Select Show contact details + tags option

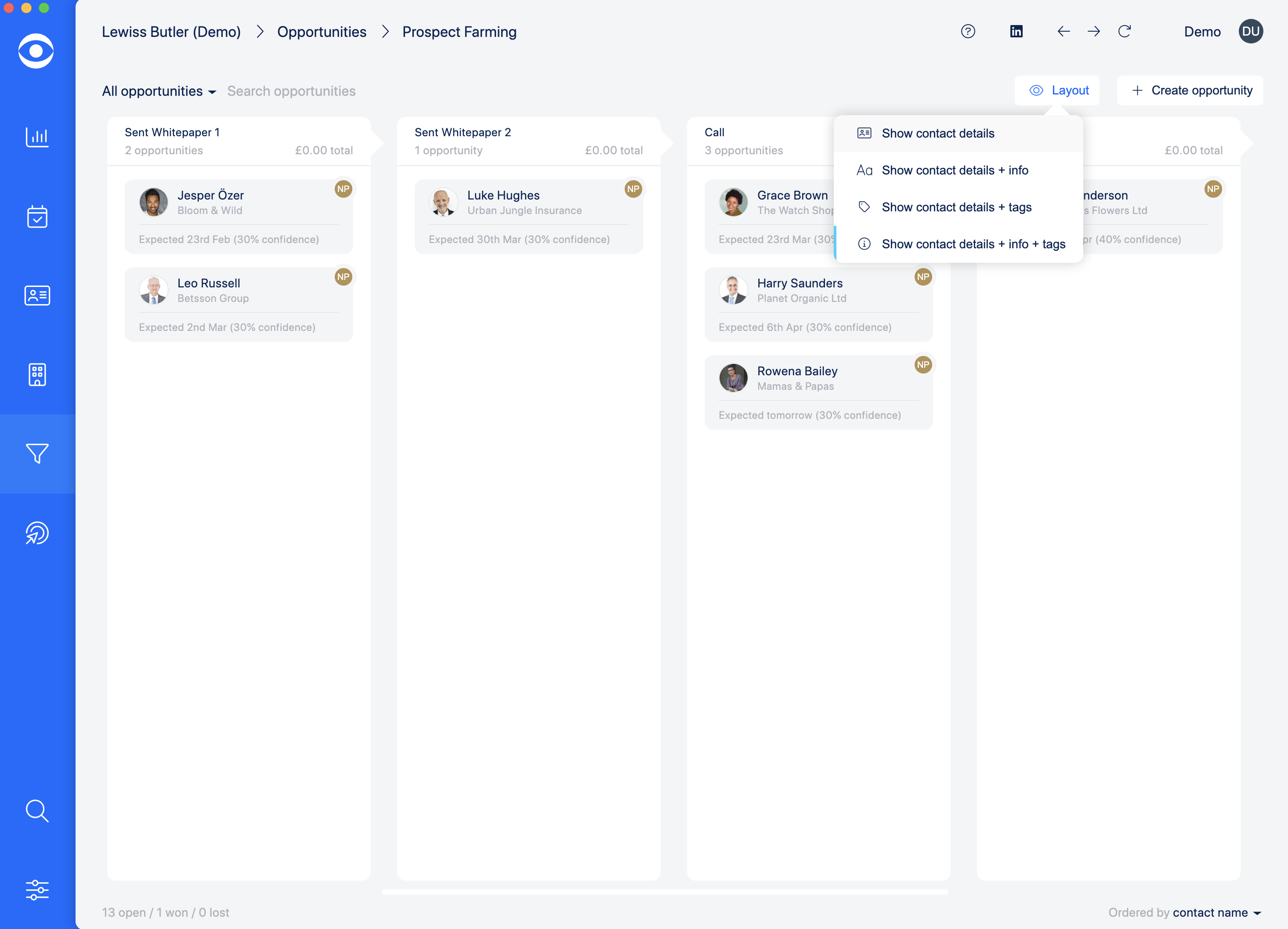[x=956, y=207]
